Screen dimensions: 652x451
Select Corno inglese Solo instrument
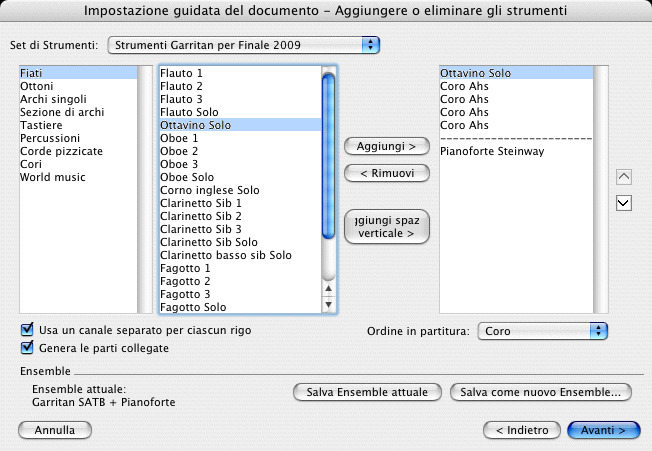210,190
